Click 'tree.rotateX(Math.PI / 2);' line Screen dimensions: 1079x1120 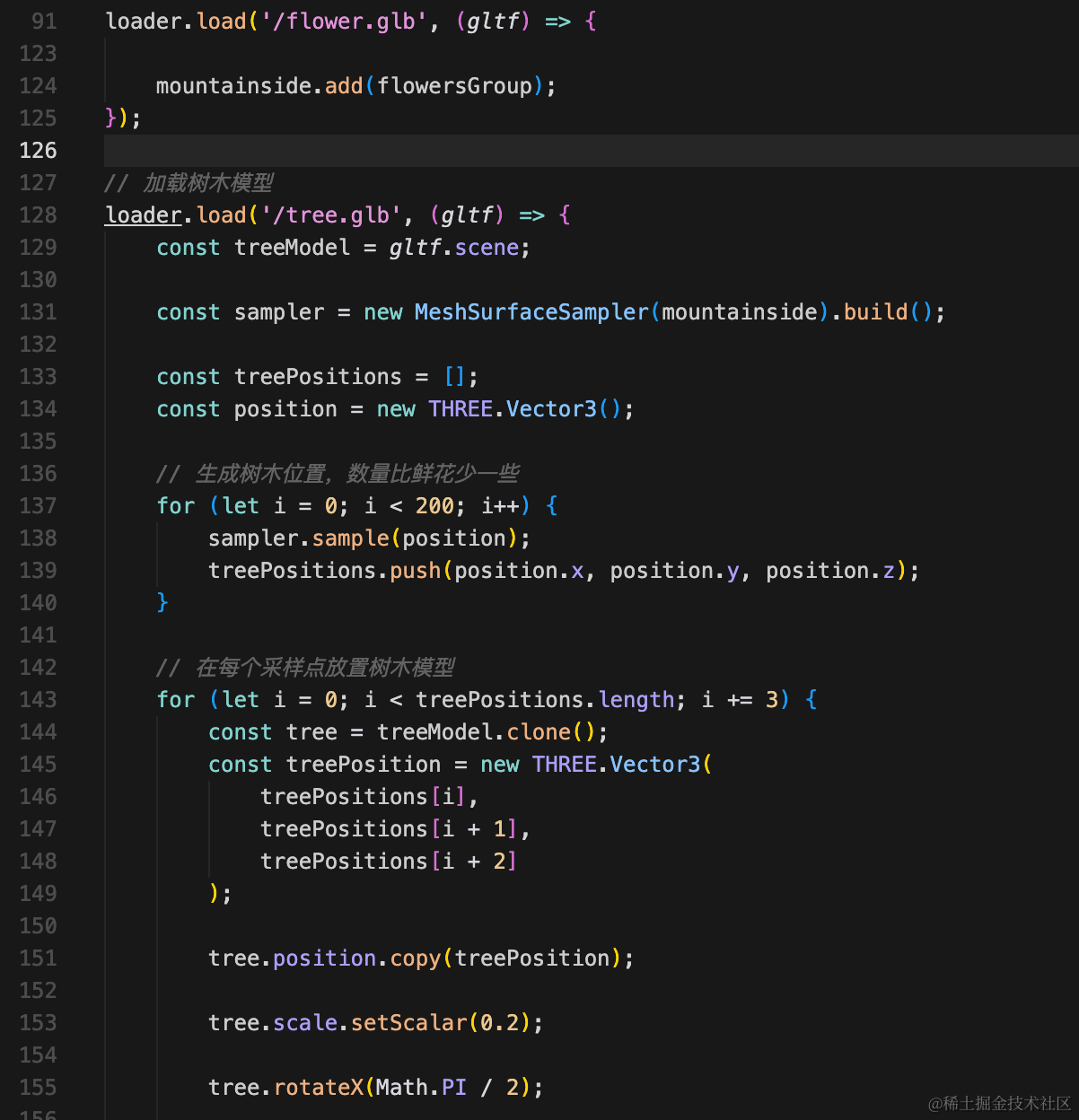point(376,1088)
